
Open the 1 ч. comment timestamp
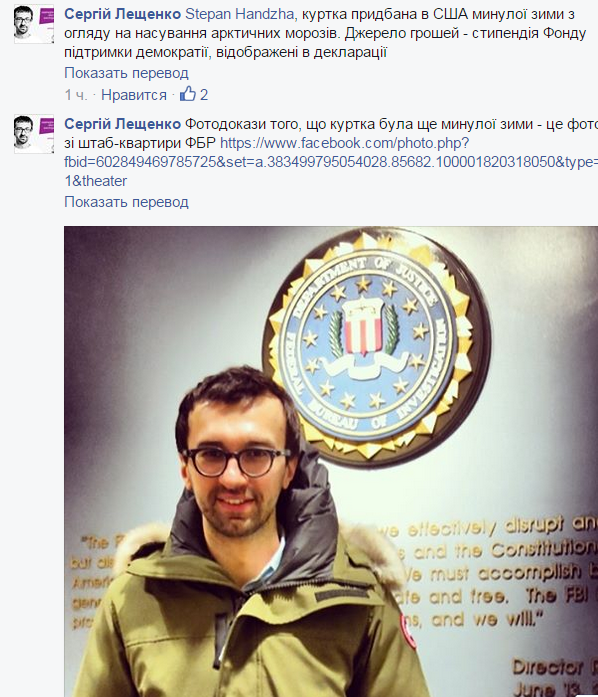[76, 95]
